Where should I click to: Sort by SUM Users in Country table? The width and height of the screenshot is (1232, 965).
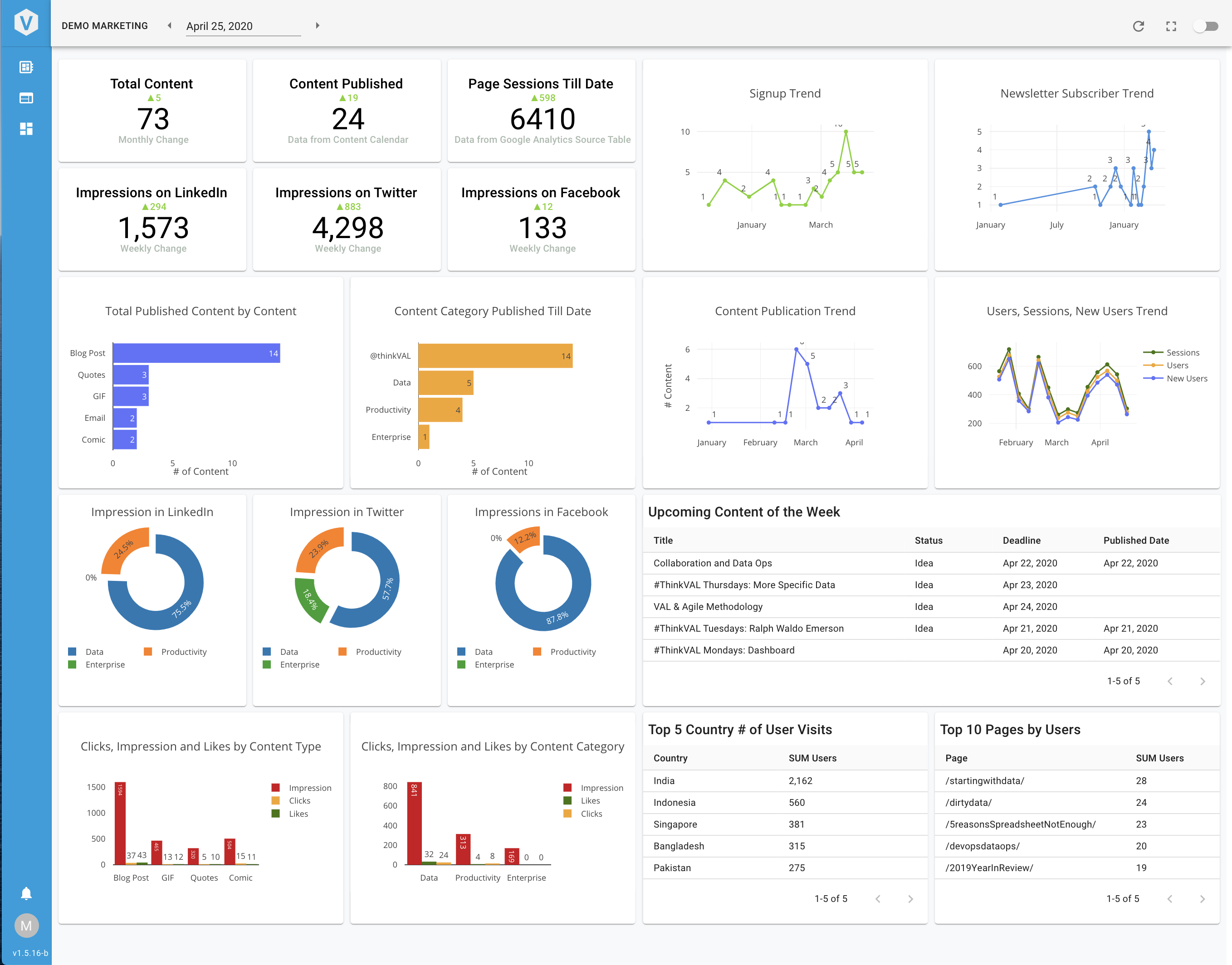pyautogui.click(x=812, y=758)
